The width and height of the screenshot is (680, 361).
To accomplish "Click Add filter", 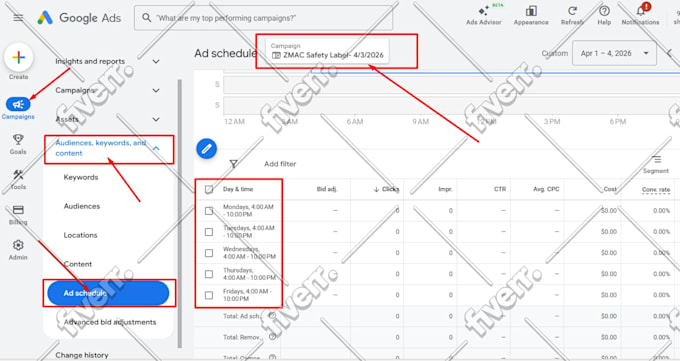I will [x=280, y=164].
